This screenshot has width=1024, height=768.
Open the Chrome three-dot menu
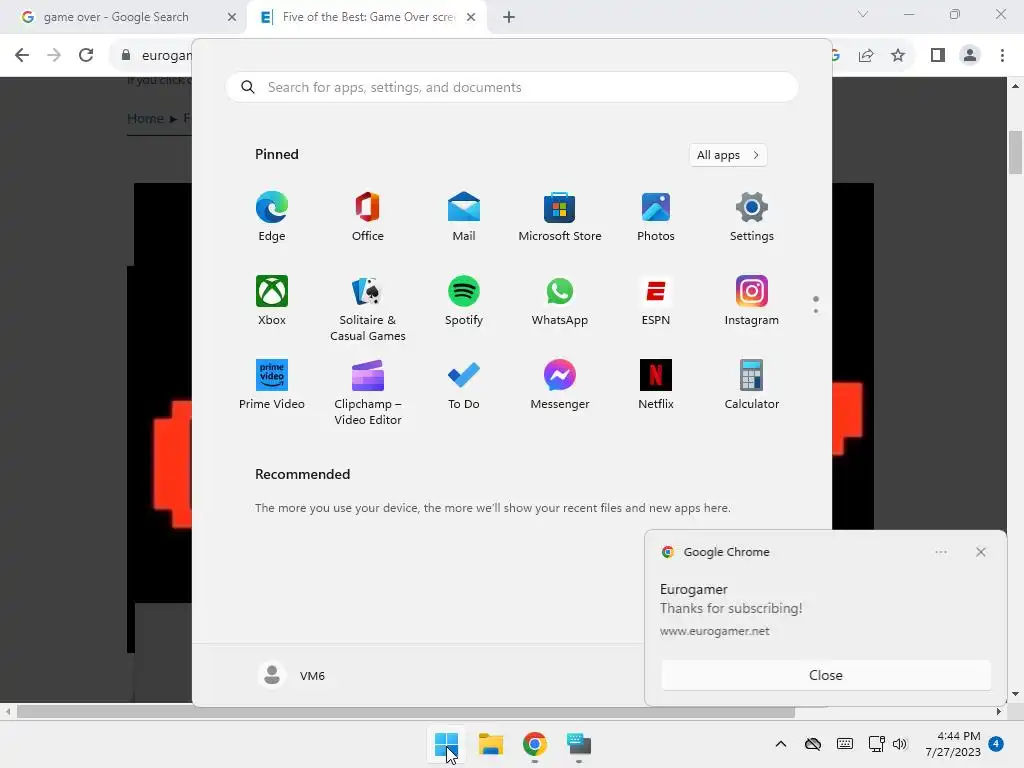point(1002,56)
